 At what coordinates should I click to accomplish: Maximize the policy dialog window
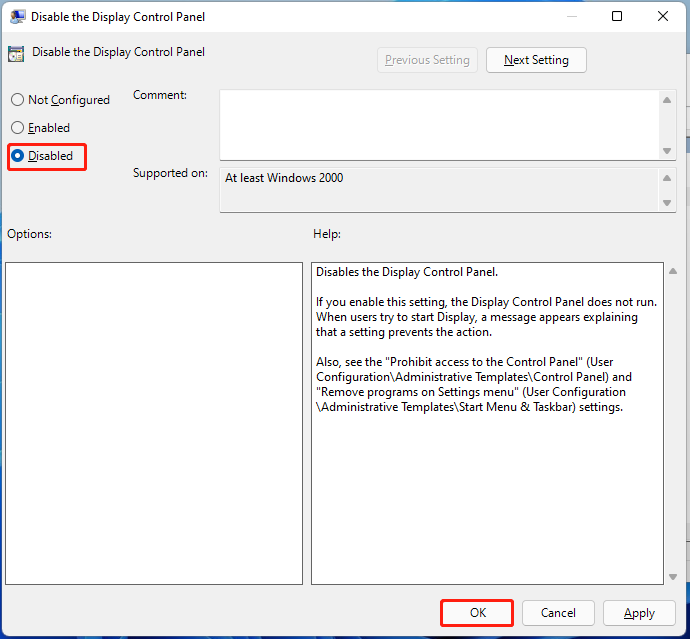[x=617, y=16]
